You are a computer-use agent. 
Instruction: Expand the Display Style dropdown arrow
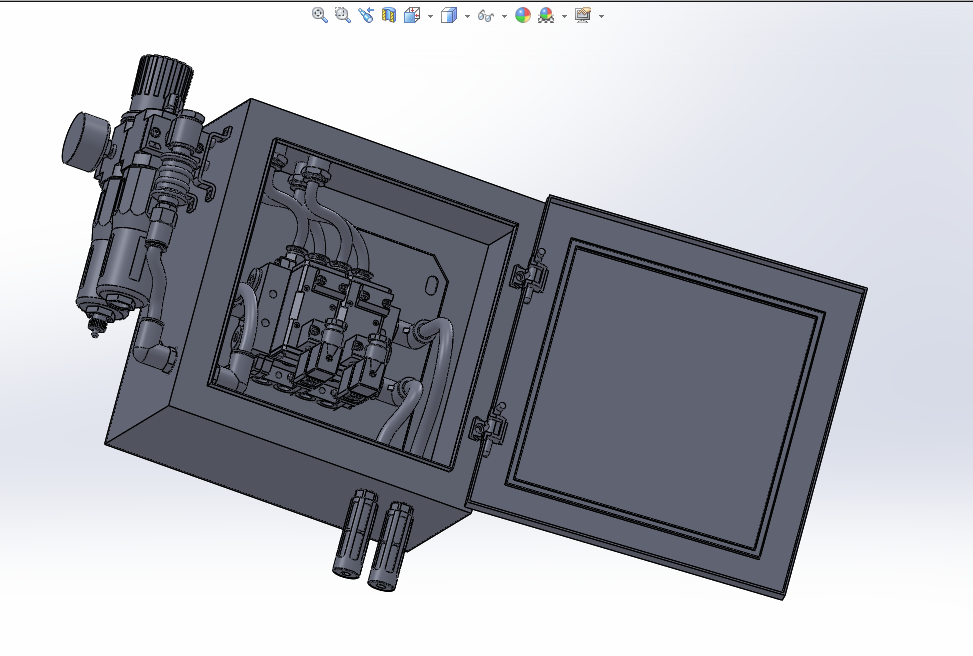(467, 16)
